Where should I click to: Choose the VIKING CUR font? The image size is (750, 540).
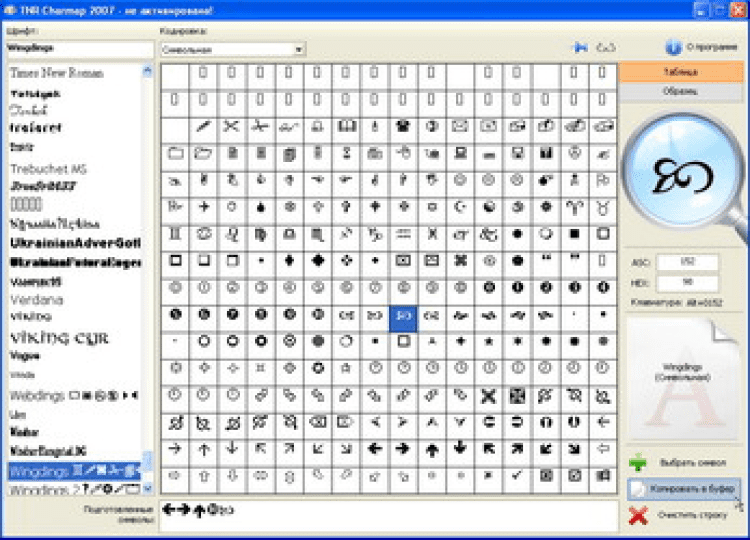pos(59,338)
